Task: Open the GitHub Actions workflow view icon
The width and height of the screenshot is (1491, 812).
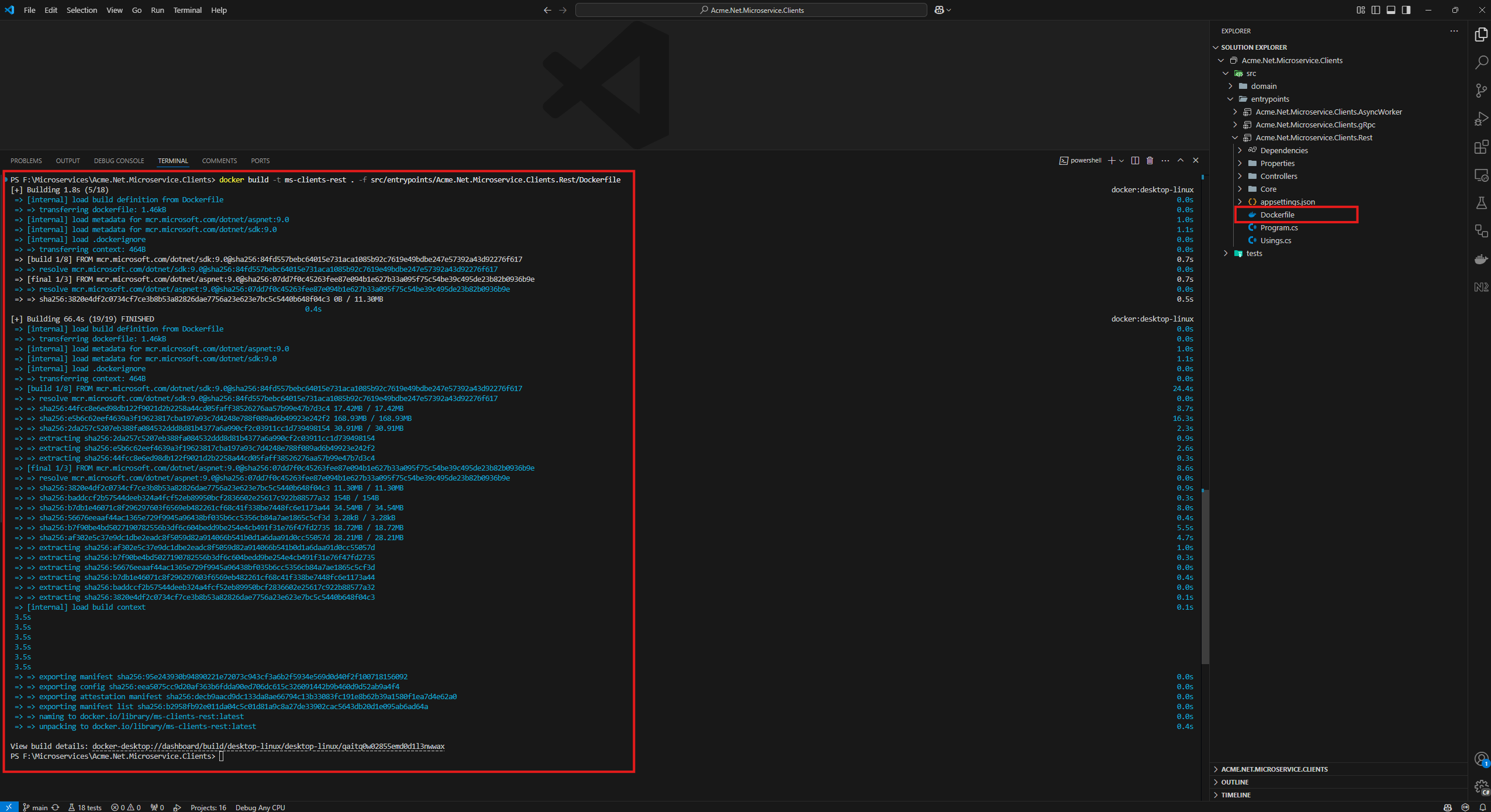Action: [x=1481, y=231]
